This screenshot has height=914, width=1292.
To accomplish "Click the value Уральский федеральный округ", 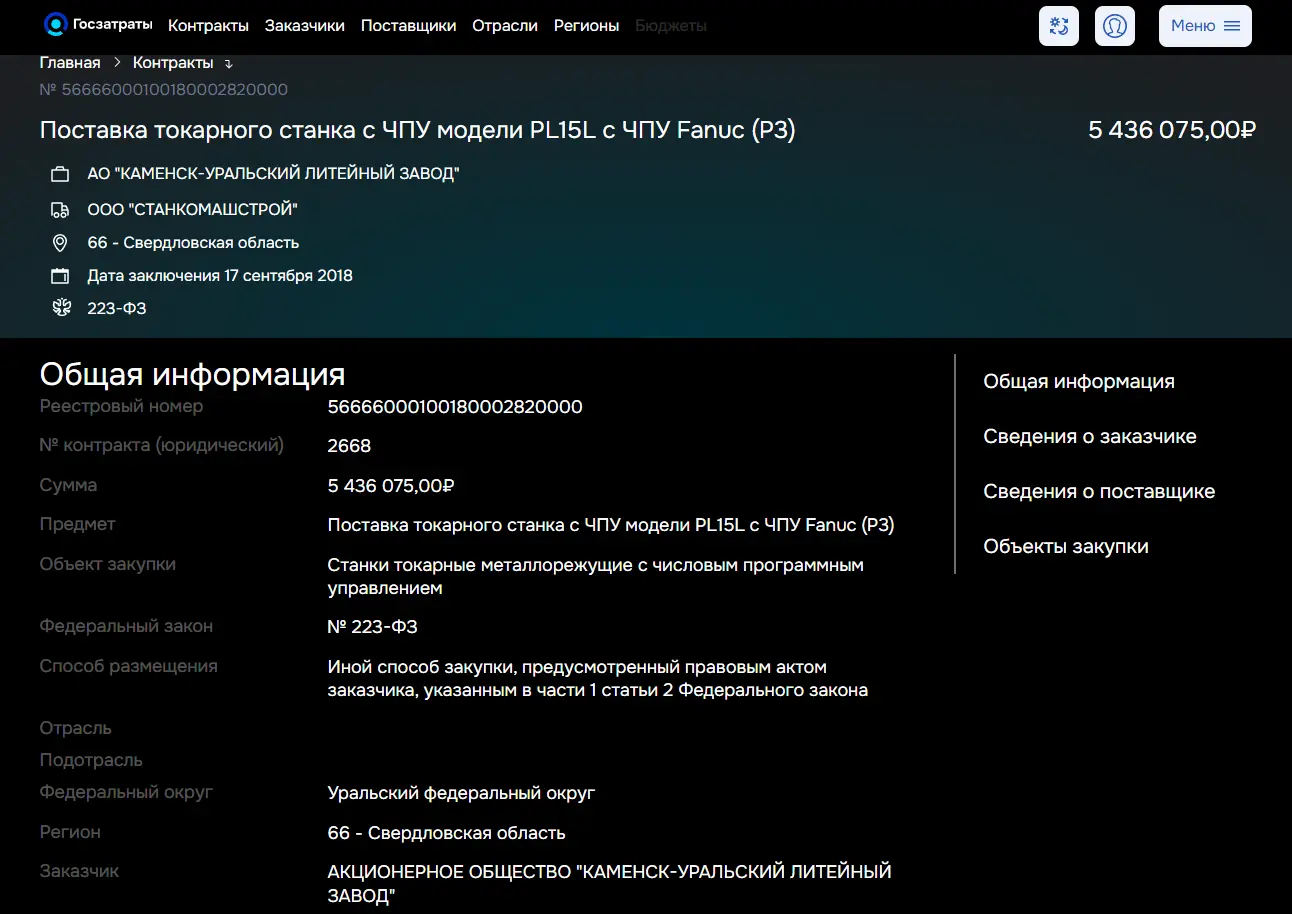I will coord(461,793).
